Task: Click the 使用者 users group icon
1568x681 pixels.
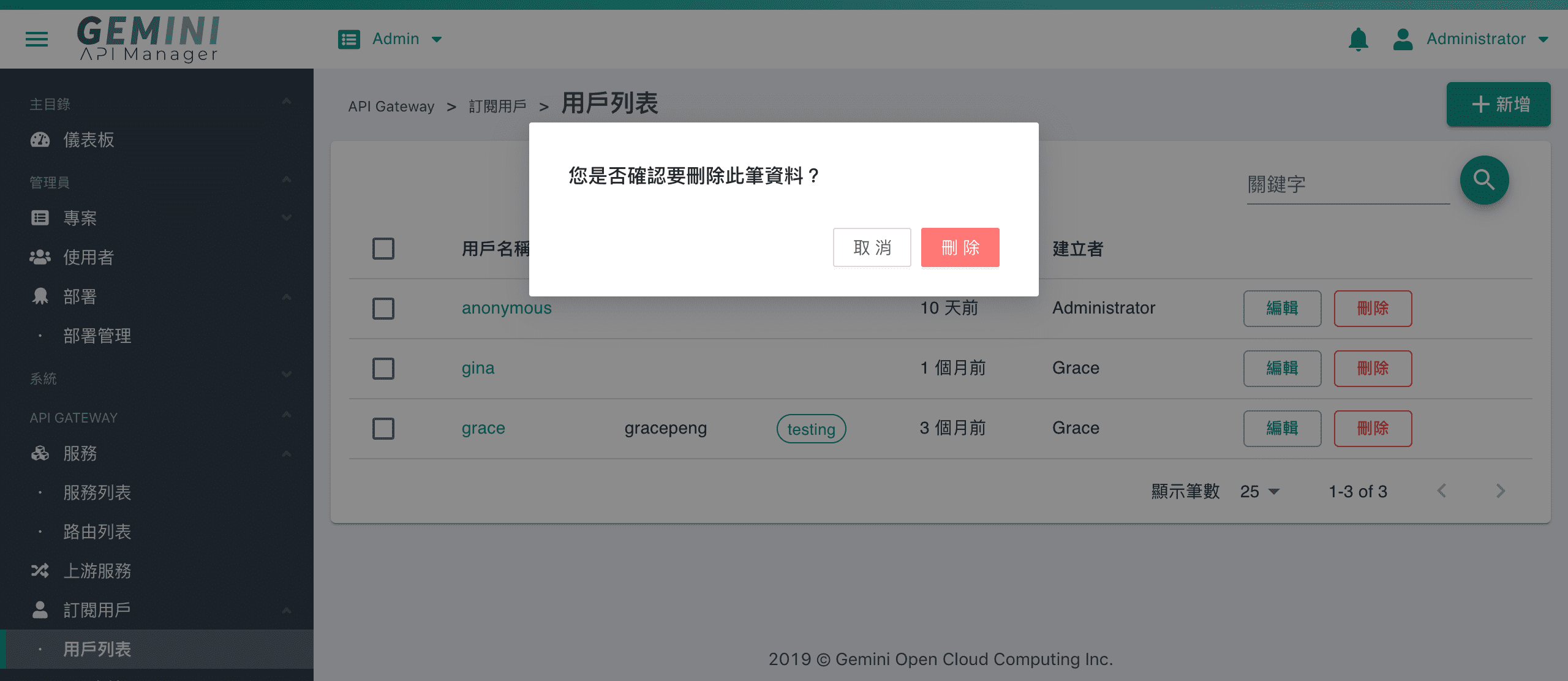Action: coord(40,257)
